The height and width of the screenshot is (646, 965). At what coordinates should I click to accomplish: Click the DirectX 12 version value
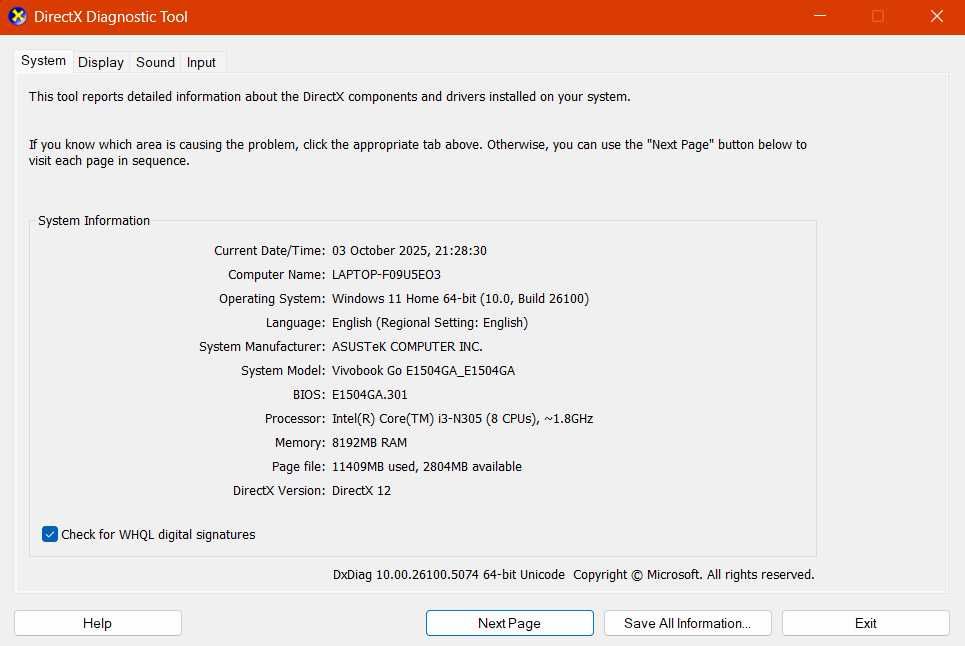coord(361,490)
